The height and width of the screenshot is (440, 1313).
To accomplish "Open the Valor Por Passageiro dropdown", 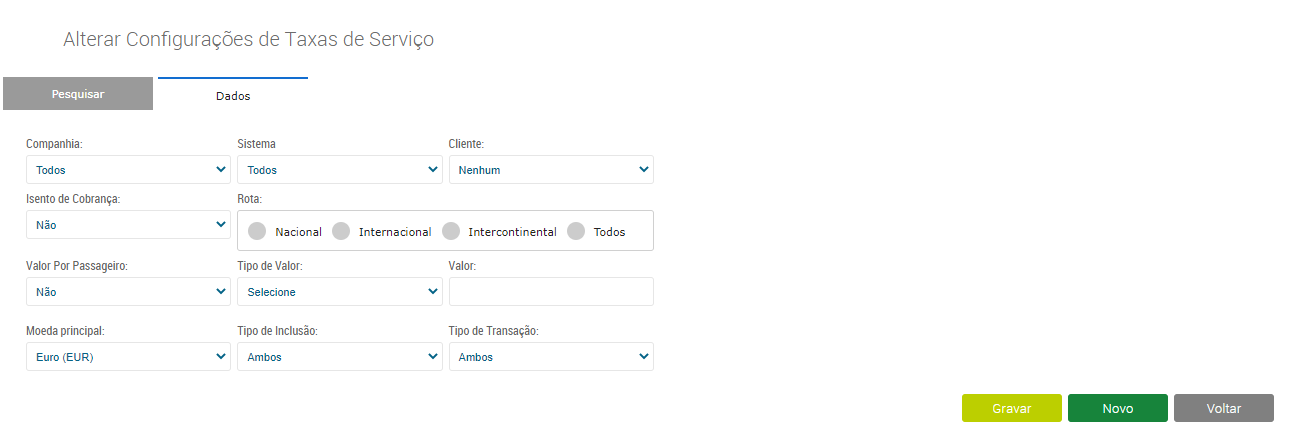I will coord(128,292).
